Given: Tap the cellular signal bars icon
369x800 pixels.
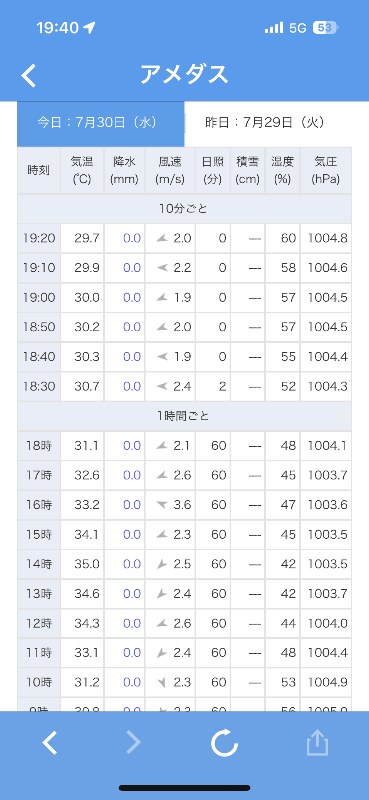Looking at the screenshot, I should 274,28.
